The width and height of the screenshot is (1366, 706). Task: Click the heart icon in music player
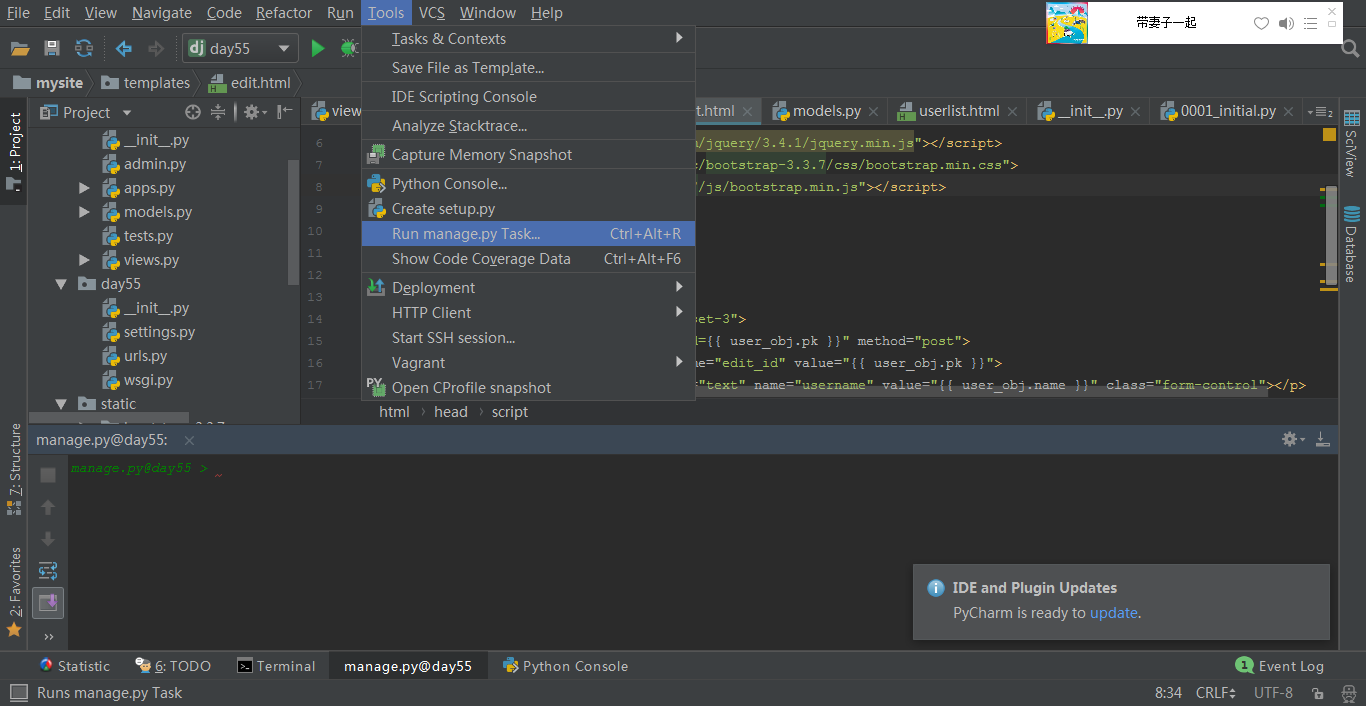click(x=1261, y=23)
